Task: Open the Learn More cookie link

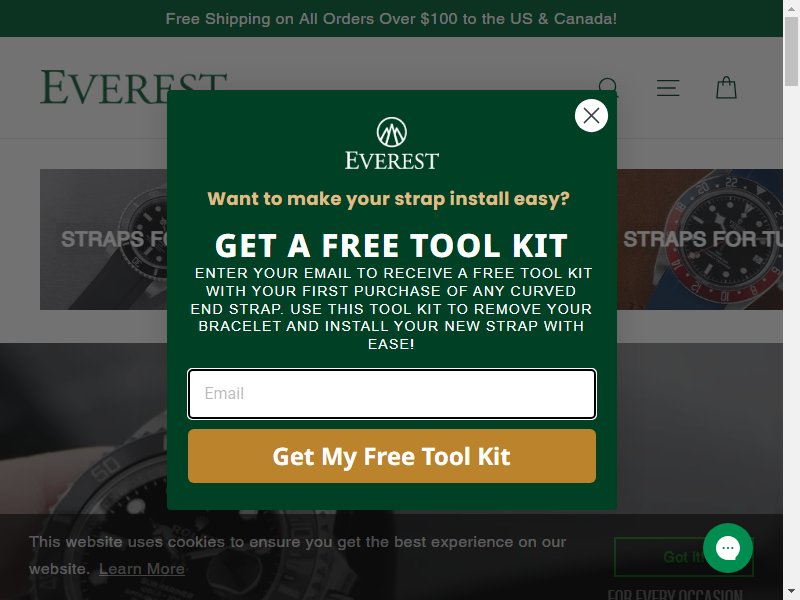Action: 141,568
